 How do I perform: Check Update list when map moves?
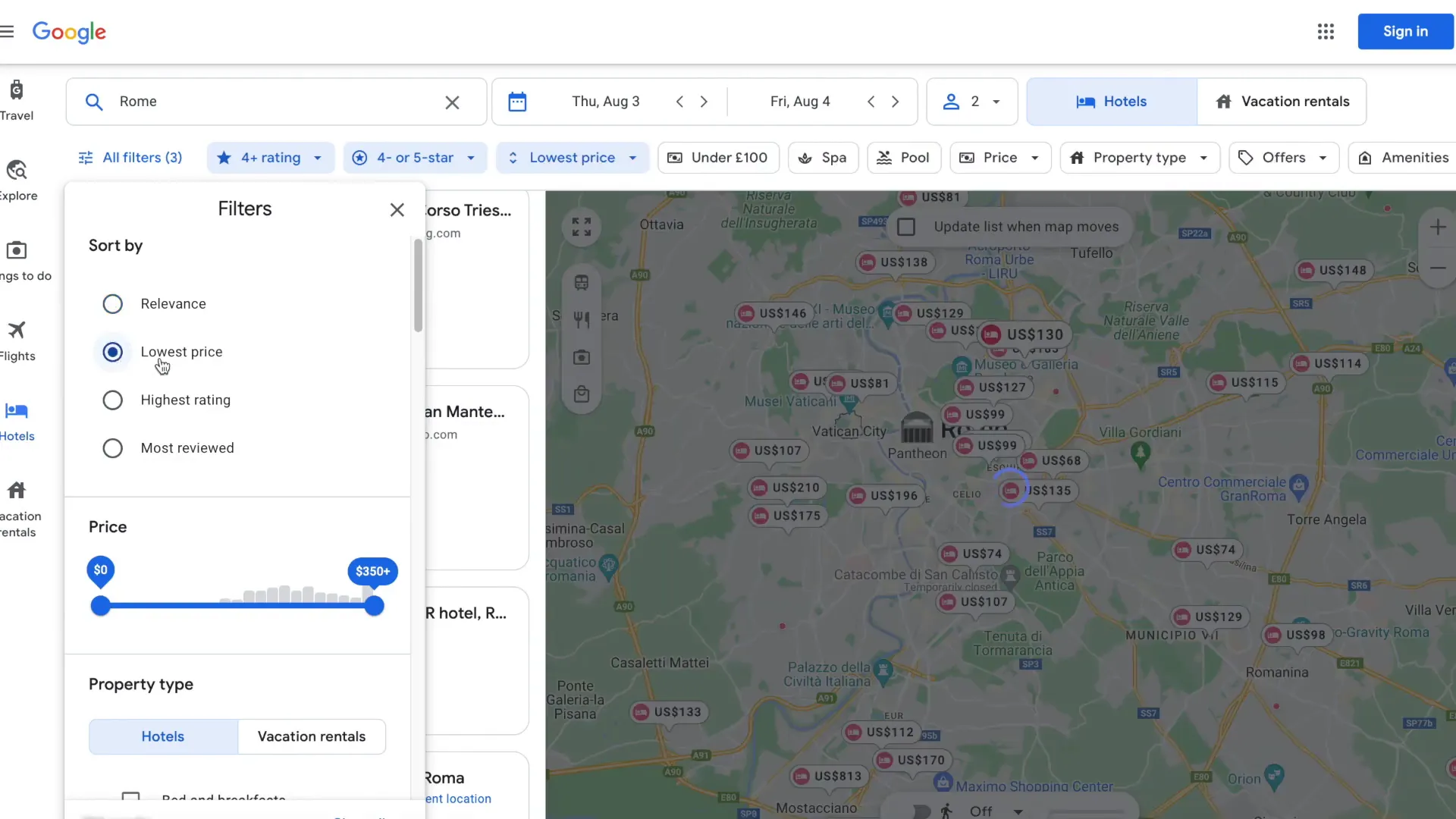point(906,227)
